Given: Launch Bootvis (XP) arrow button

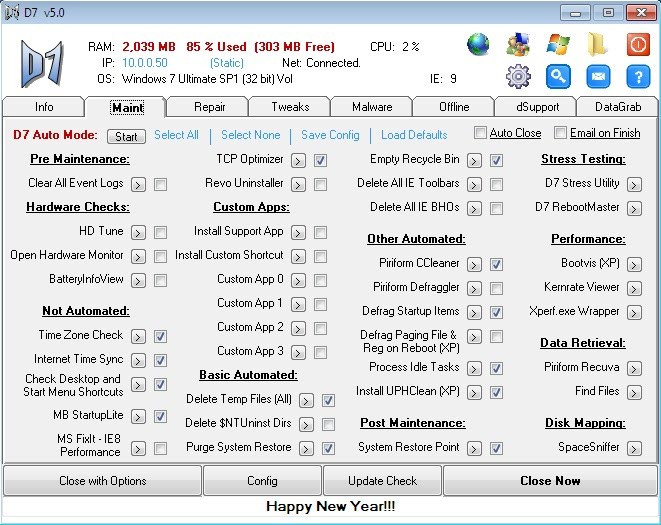Looking at the screenshot, I should click(x=634, y=264).
